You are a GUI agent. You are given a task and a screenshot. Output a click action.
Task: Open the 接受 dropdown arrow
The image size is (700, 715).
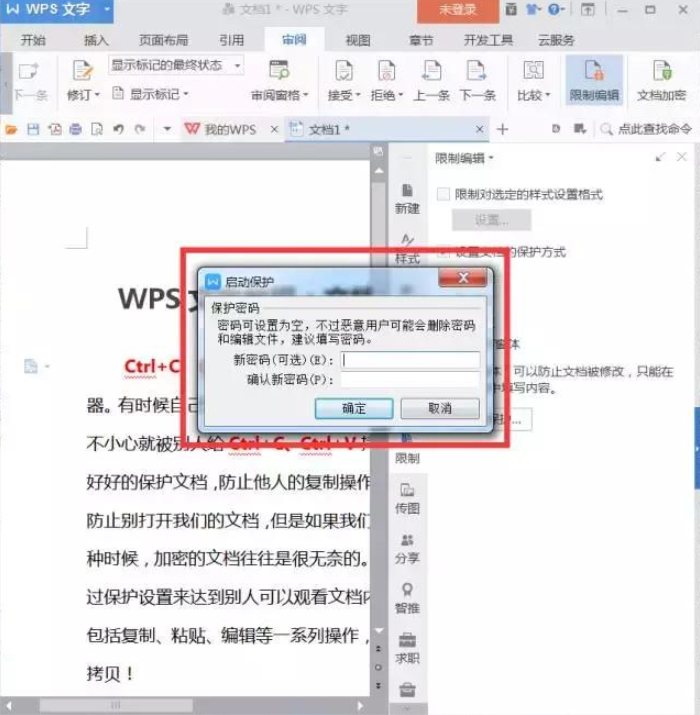(x=358, y=95)
